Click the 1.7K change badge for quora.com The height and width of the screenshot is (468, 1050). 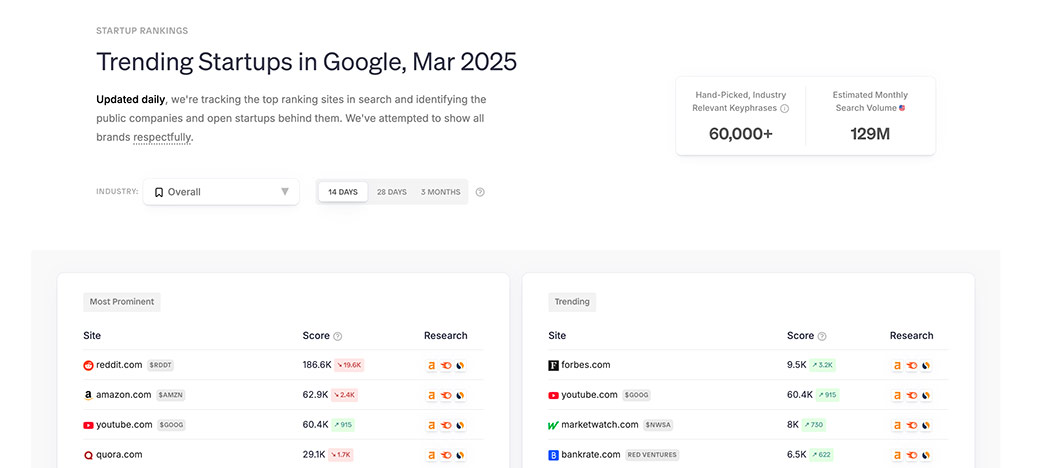(342, 455)
